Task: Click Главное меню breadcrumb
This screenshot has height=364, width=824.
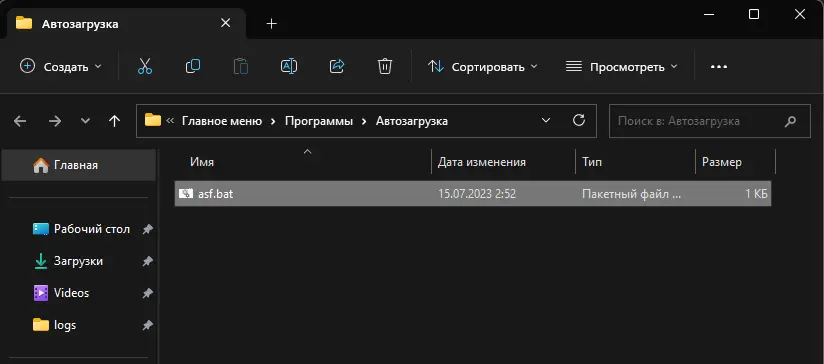Action: (222, 121)
